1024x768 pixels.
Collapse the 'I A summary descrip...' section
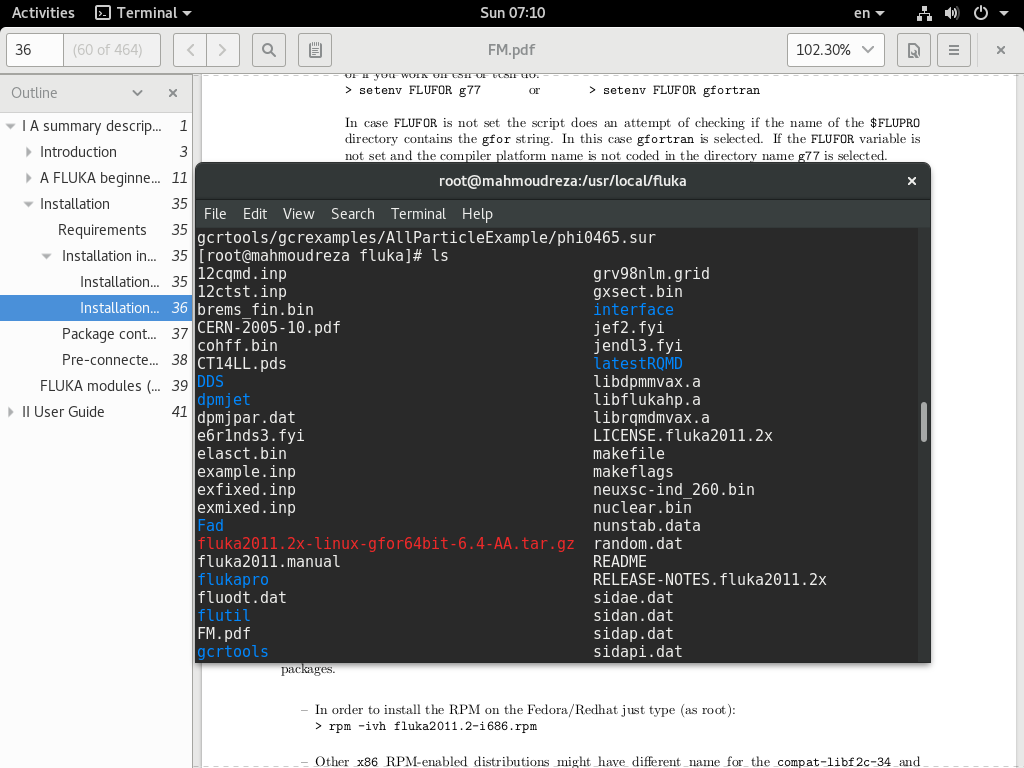(10, 126)
